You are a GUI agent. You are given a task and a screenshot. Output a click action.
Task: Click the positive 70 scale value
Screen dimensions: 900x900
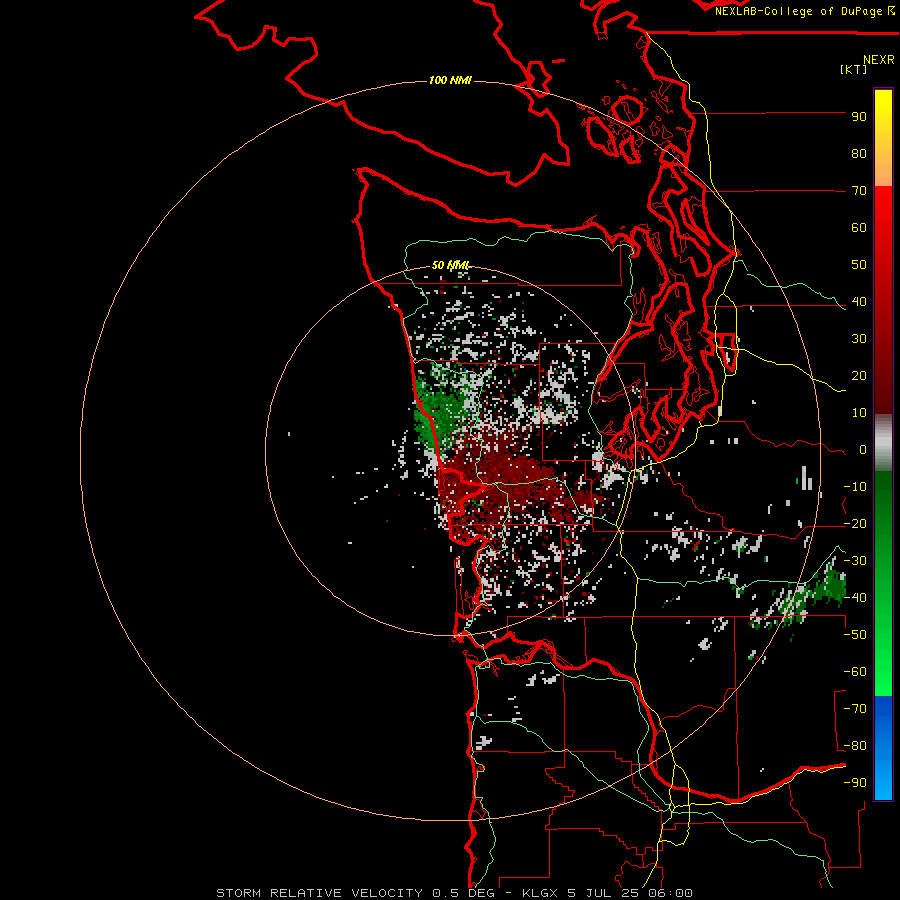(x=859, y=191)
